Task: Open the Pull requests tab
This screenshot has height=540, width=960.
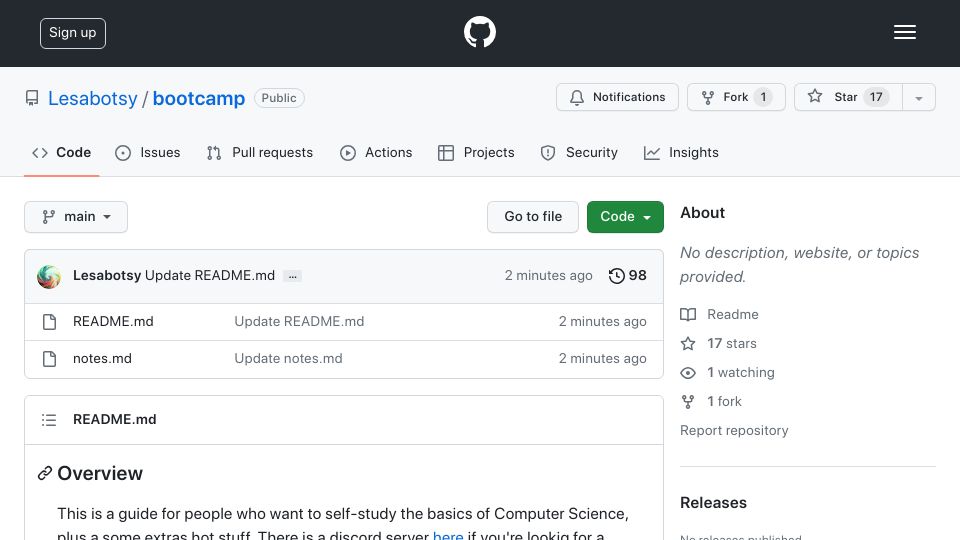Action: [260, 152]
